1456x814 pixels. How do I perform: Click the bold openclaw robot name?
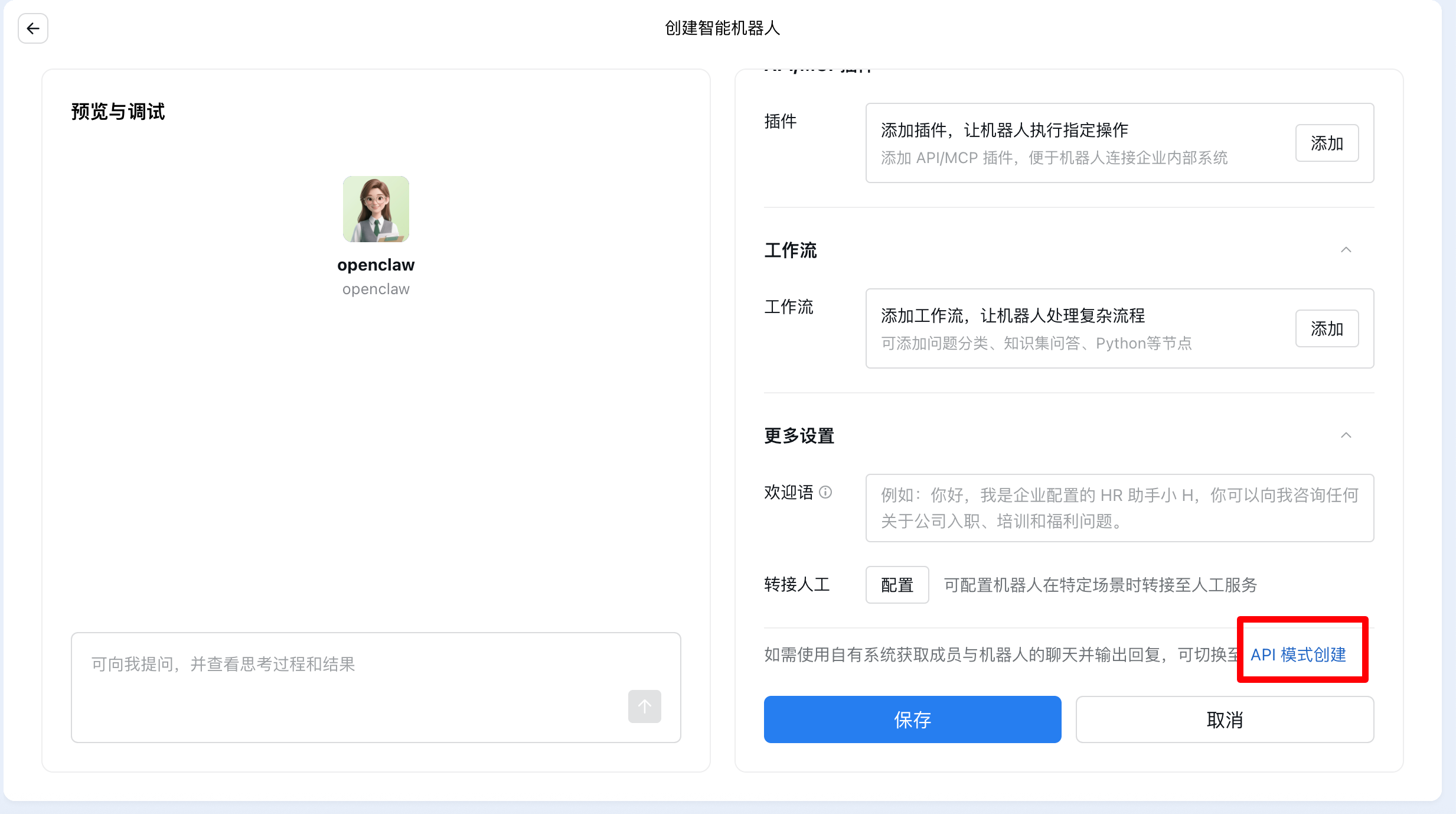(x=376, y=265)
